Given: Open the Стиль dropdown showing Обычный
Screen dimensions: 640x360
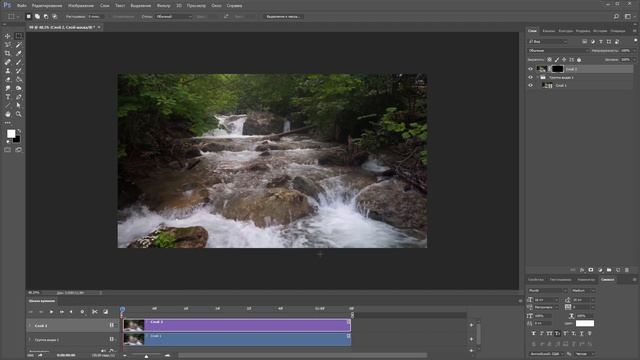Looking at the screenshot, I should 173,17.
